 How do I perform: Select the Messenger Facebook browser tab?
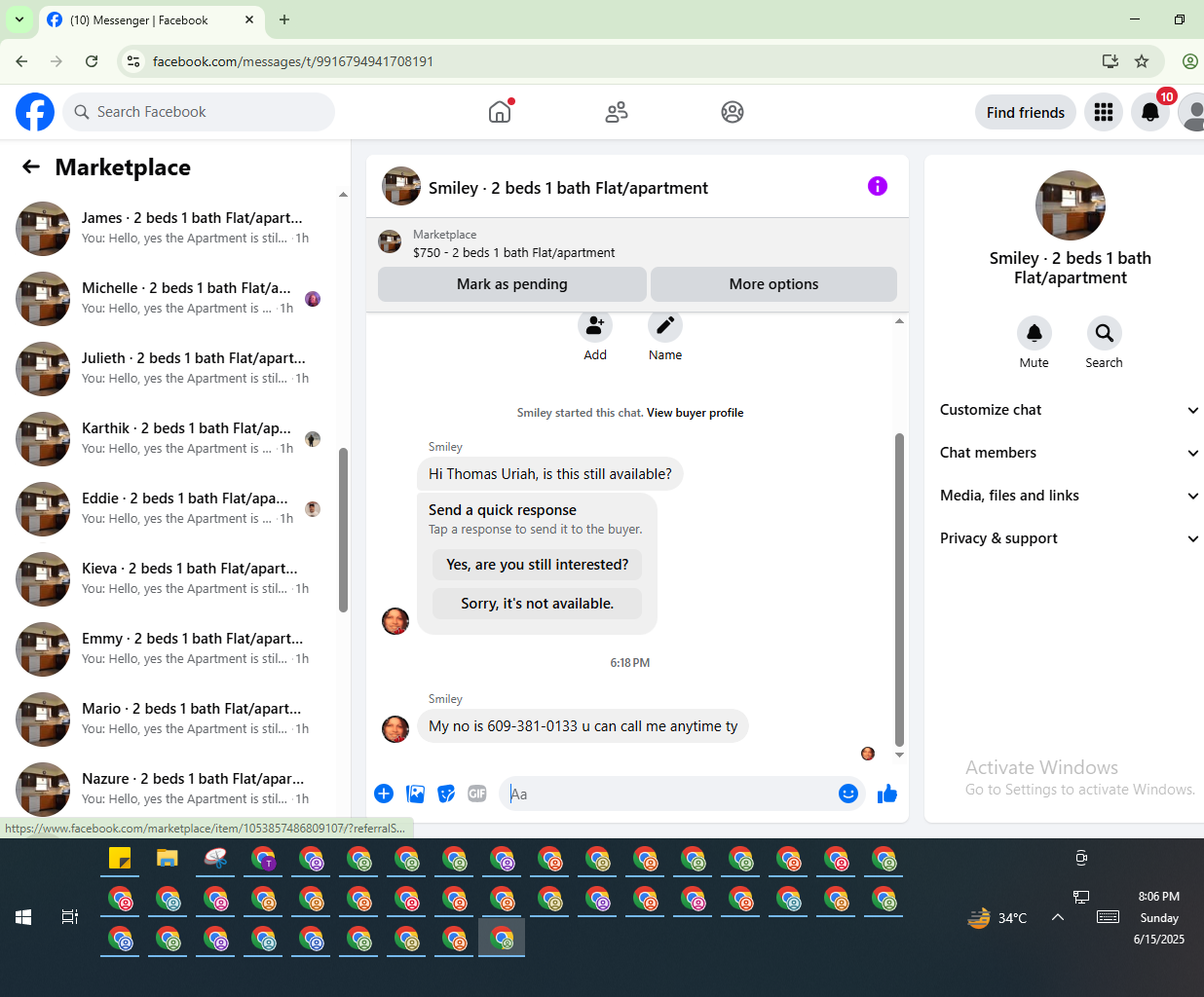point(152,19)
